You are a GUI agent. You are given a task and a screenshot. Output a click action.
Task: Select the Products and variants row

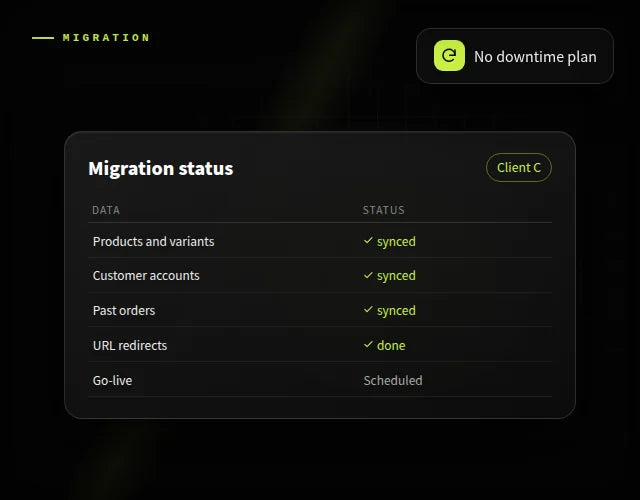click(x=320, y=241)
